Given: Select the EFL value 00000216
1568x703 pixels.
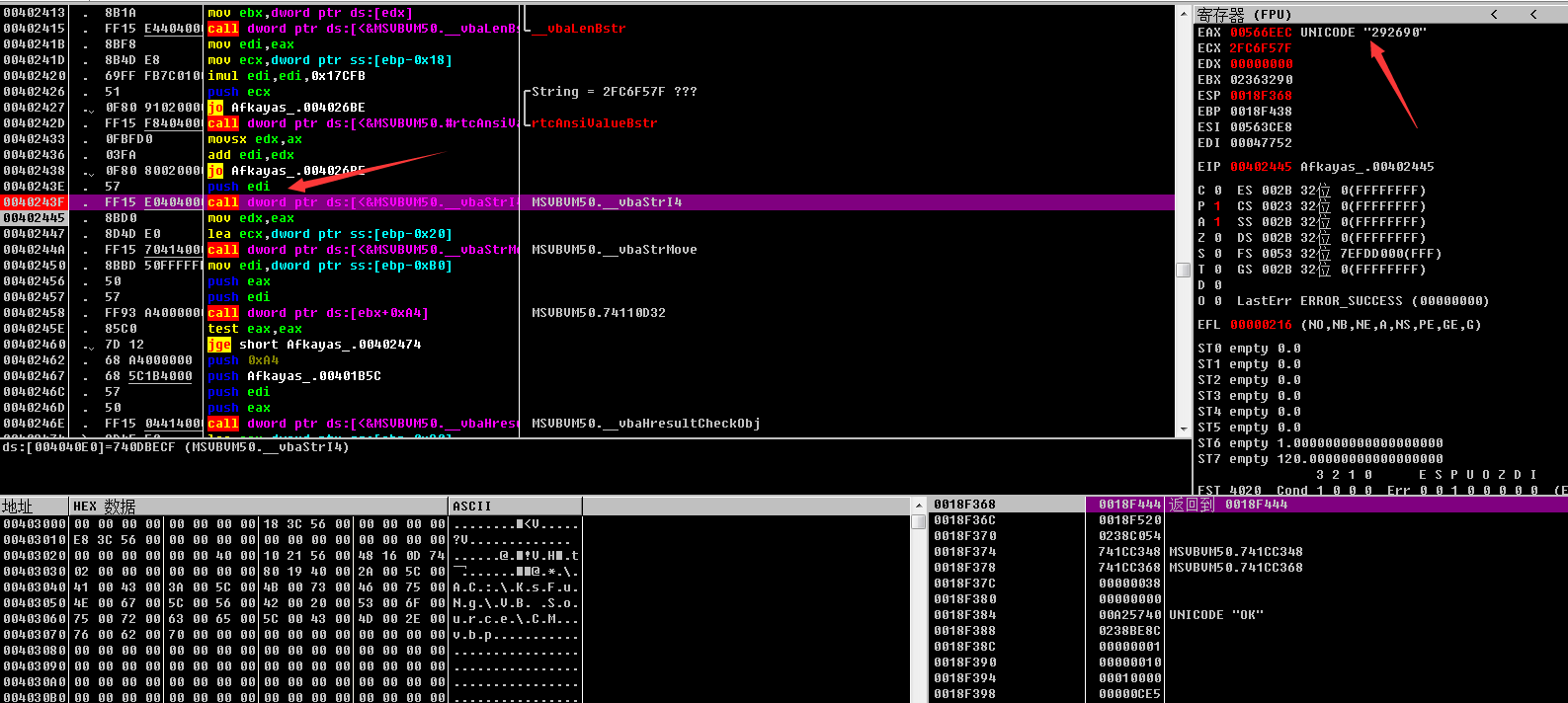Looking at the screenshot, I should coord(1261,325).
